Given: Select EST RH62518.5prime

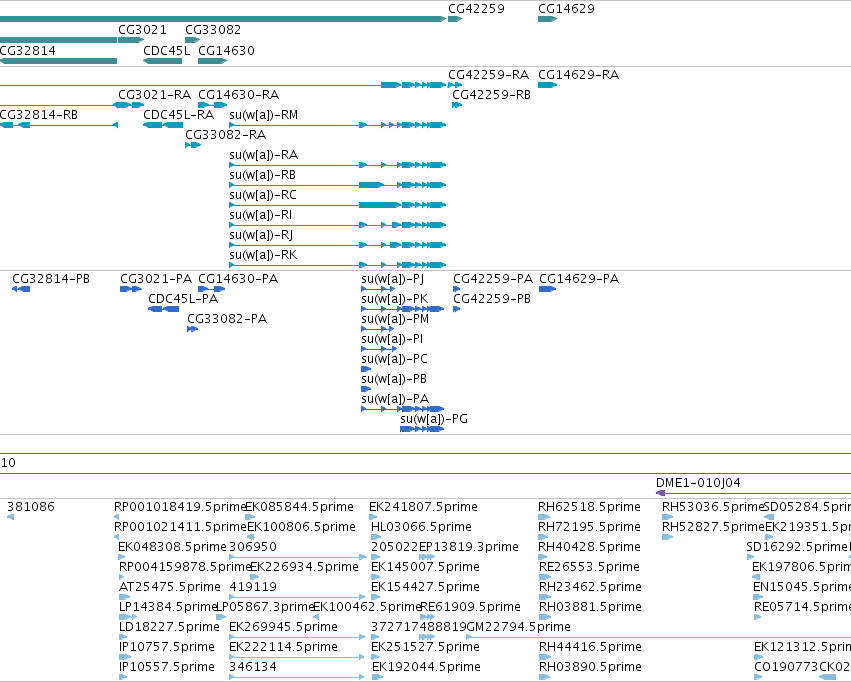Looking at the screenshot, I should pyautogui.click(x=589, y=507).
